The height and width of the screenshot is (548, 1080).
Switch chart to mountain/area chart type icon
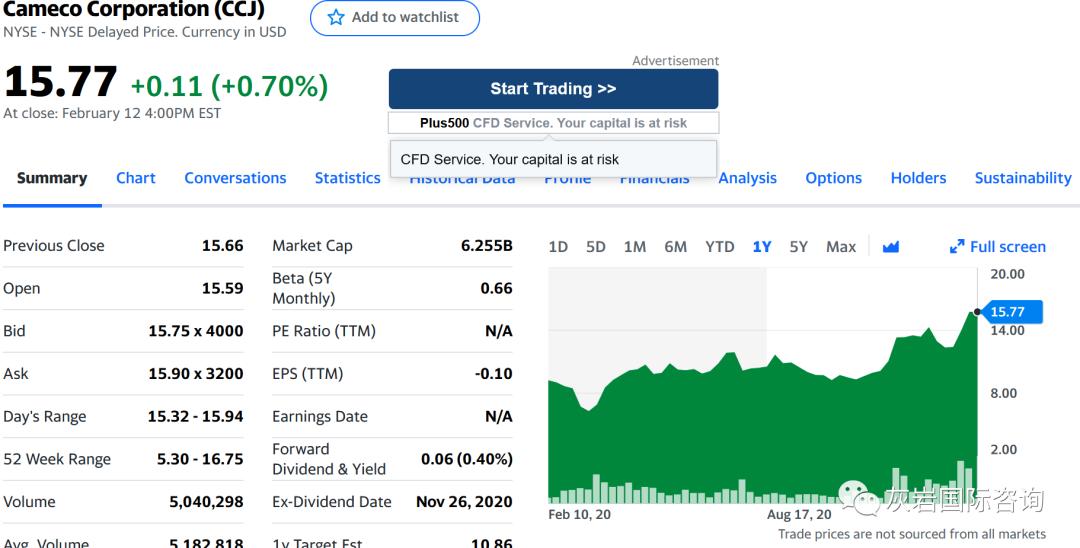coord(891,246)
